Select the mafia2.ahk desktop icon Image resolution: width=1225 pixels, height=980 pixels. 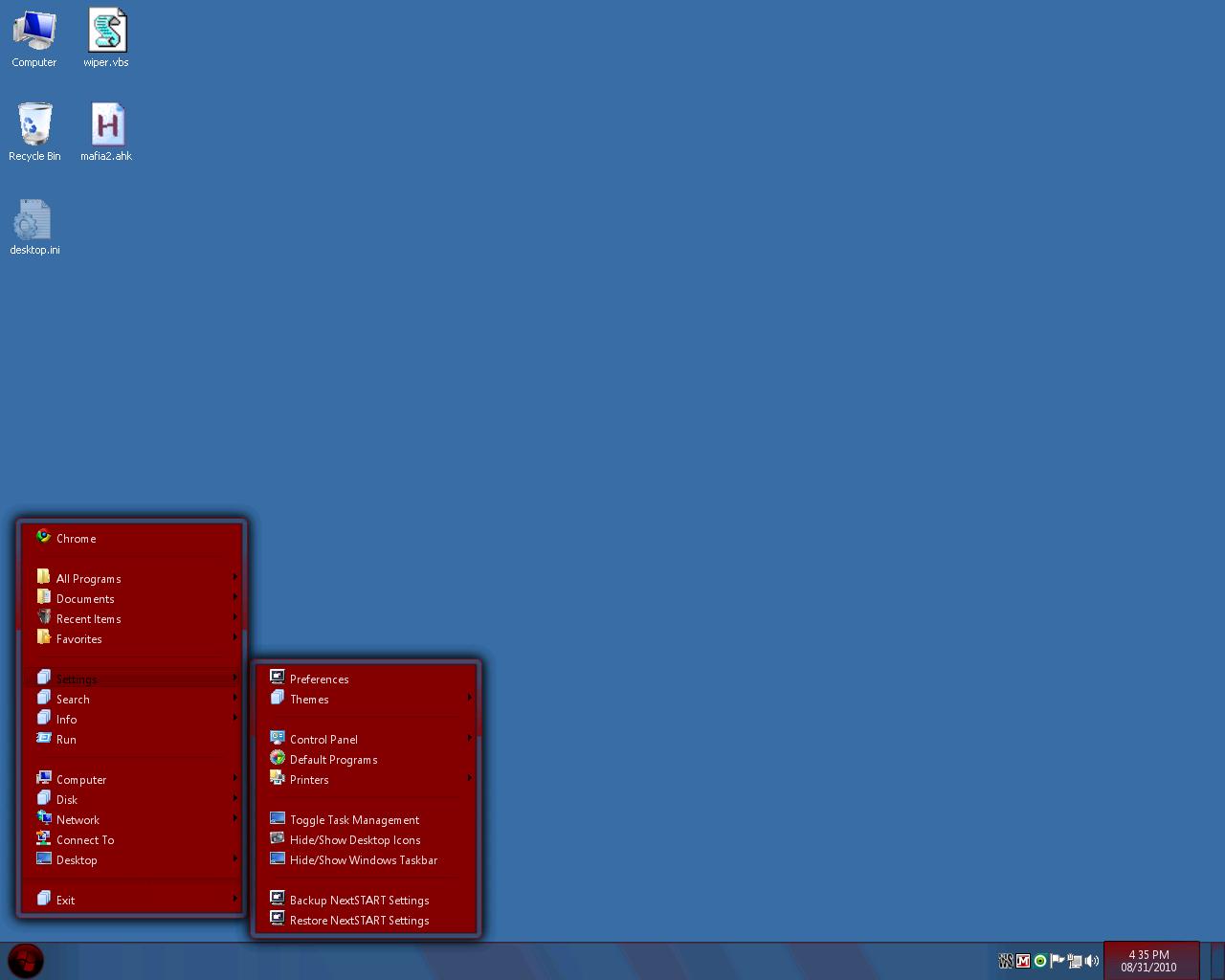(106, 125)
